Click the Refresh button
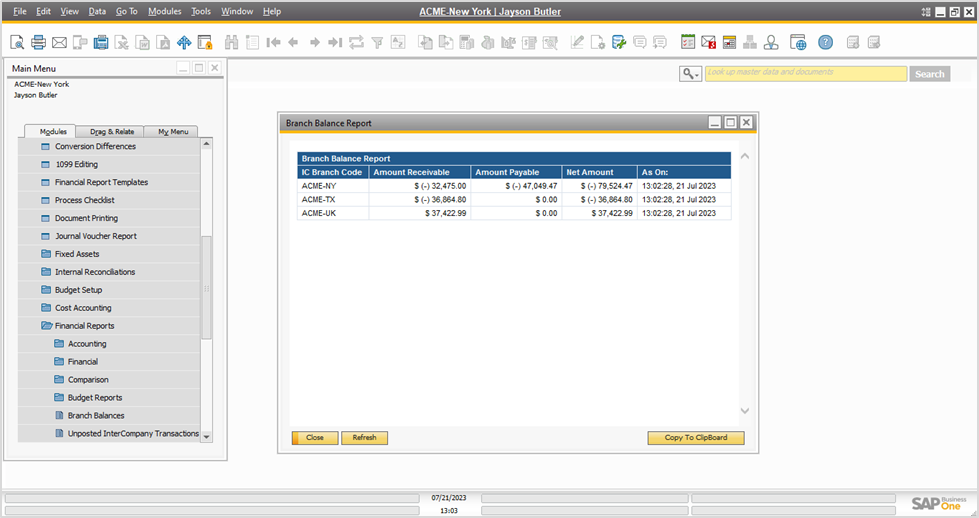979x518 pixels. click(x=364, y=438)
